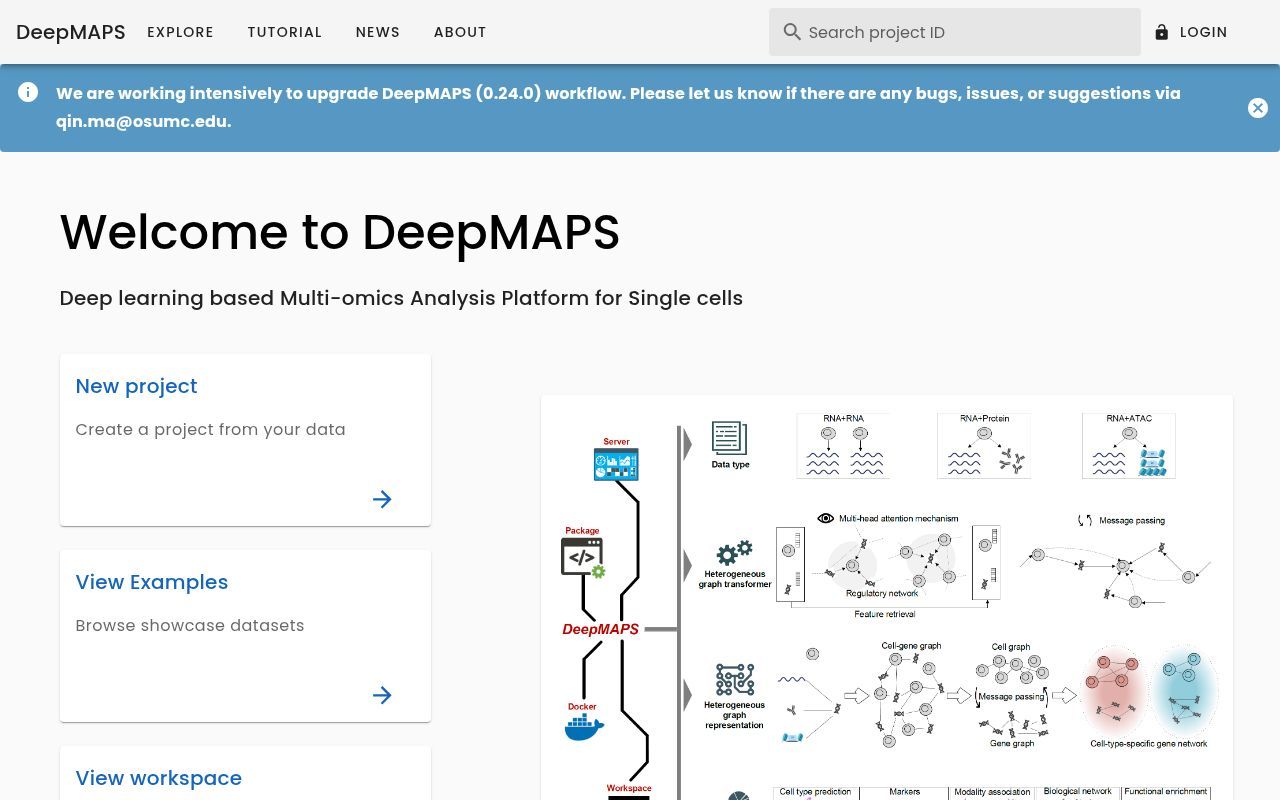
Task: Click the Heterogeneous graph transformer gears icon
Action: (x=734, y=553)
